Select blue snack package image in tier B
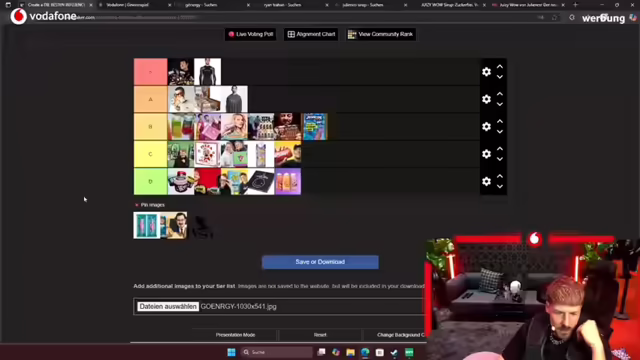Screen dimensions: 640x360 click(x=315, y=127)
